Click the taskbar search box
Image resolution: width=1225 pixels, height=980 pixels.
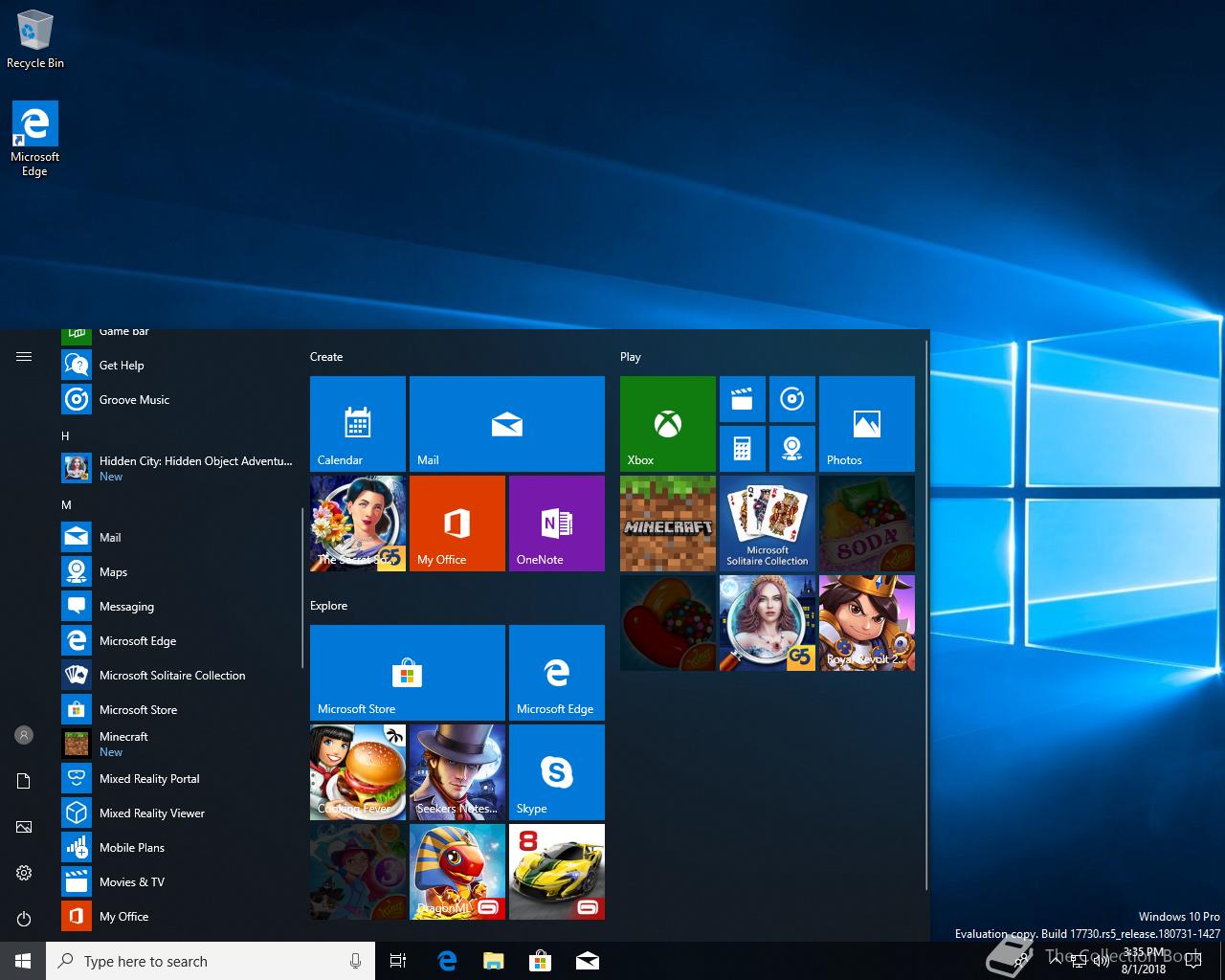pyautogui.click(x=211, y=961)
